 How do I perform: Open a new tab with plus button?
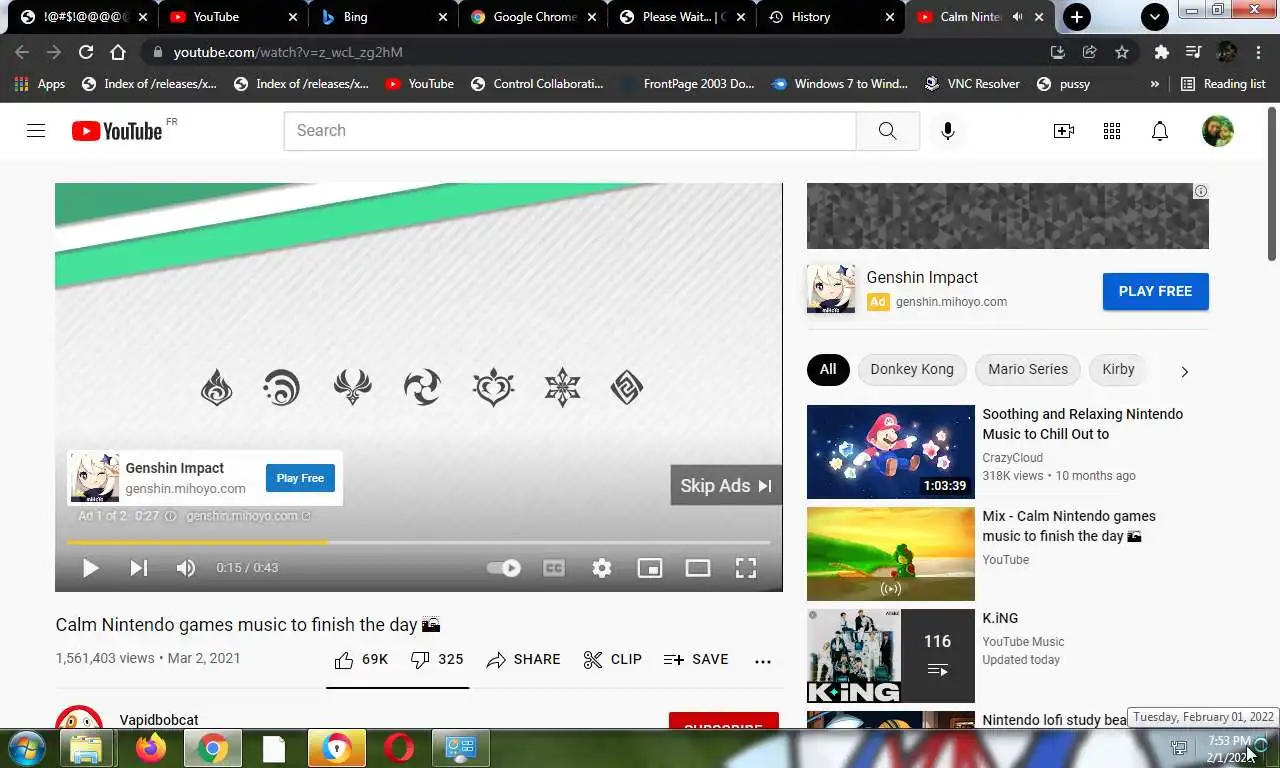pos(1077,17)
